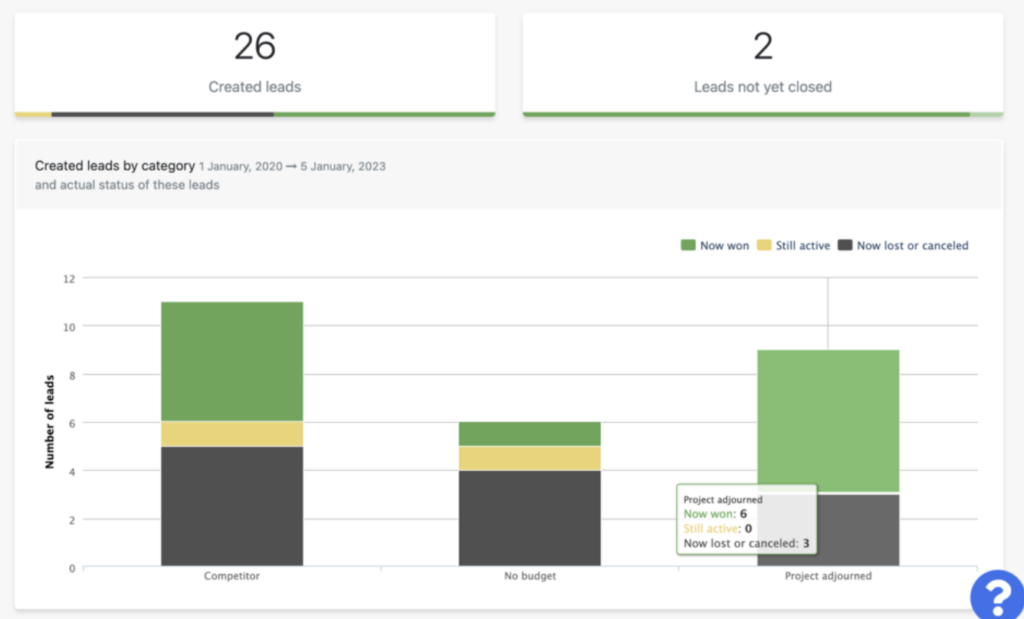The height and width of the screenshot is (619, 1024).
Task: Toggle the 'Still active' legend entry
Action: click(793, 246)
